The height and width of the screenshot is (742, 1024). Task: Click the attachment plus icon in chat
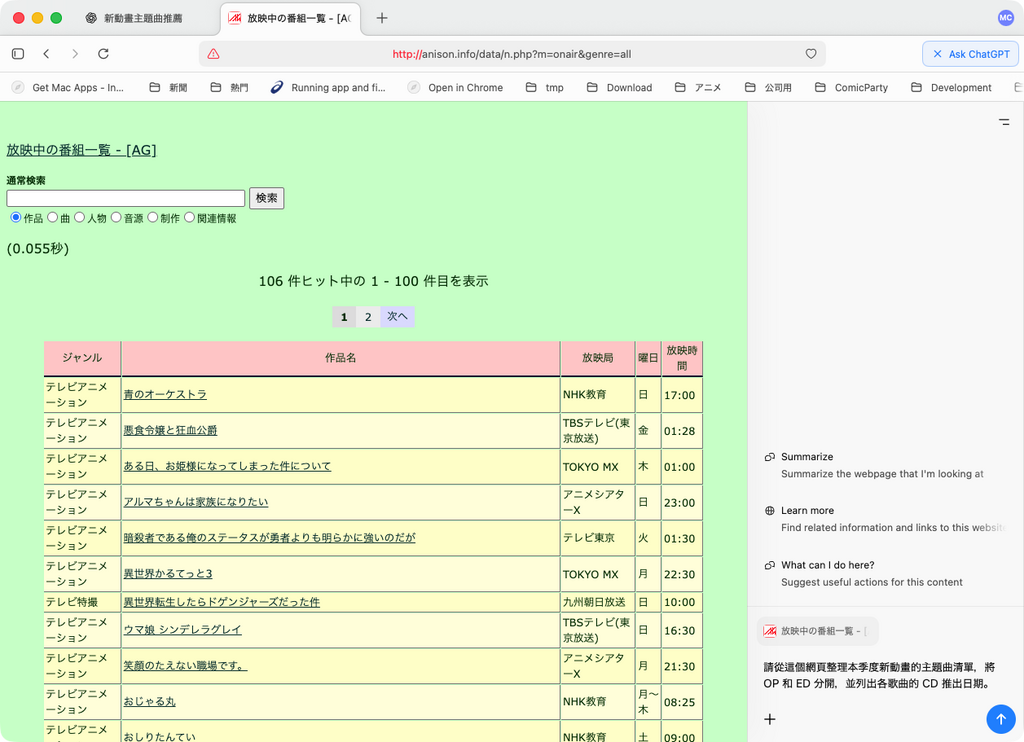point(770,718)
